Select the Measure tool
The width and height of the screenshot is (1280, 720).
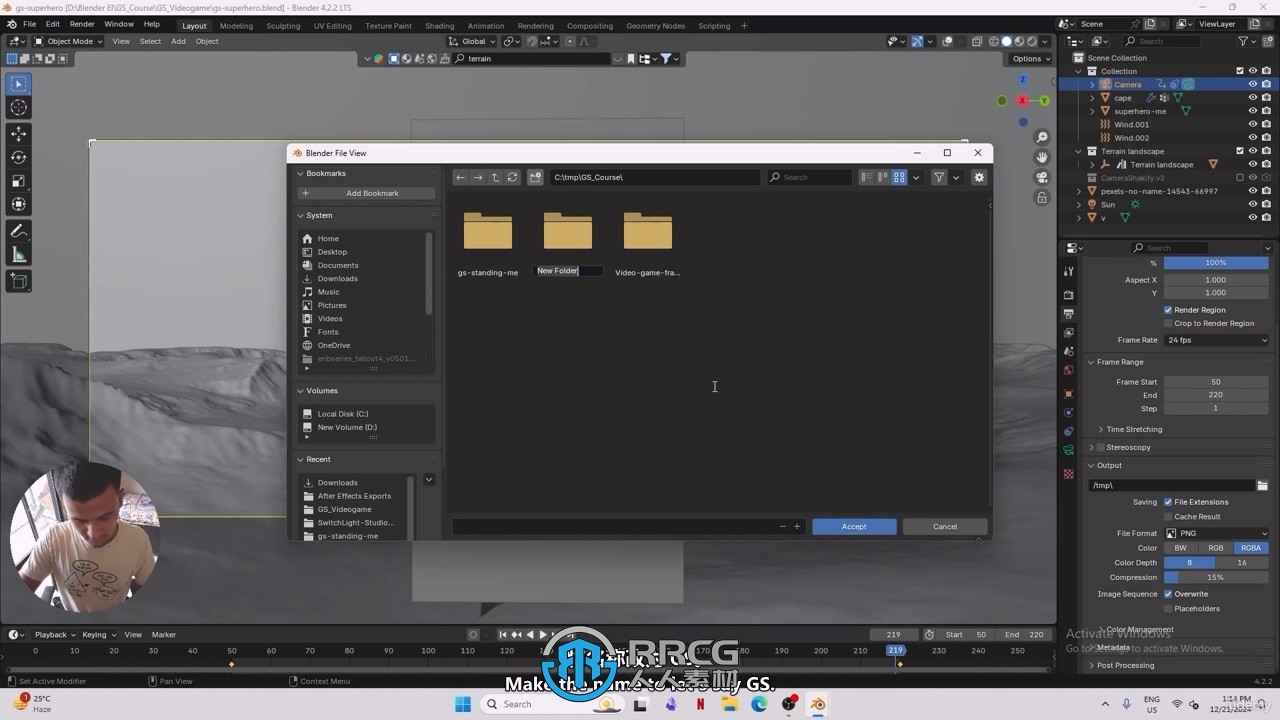19,255
